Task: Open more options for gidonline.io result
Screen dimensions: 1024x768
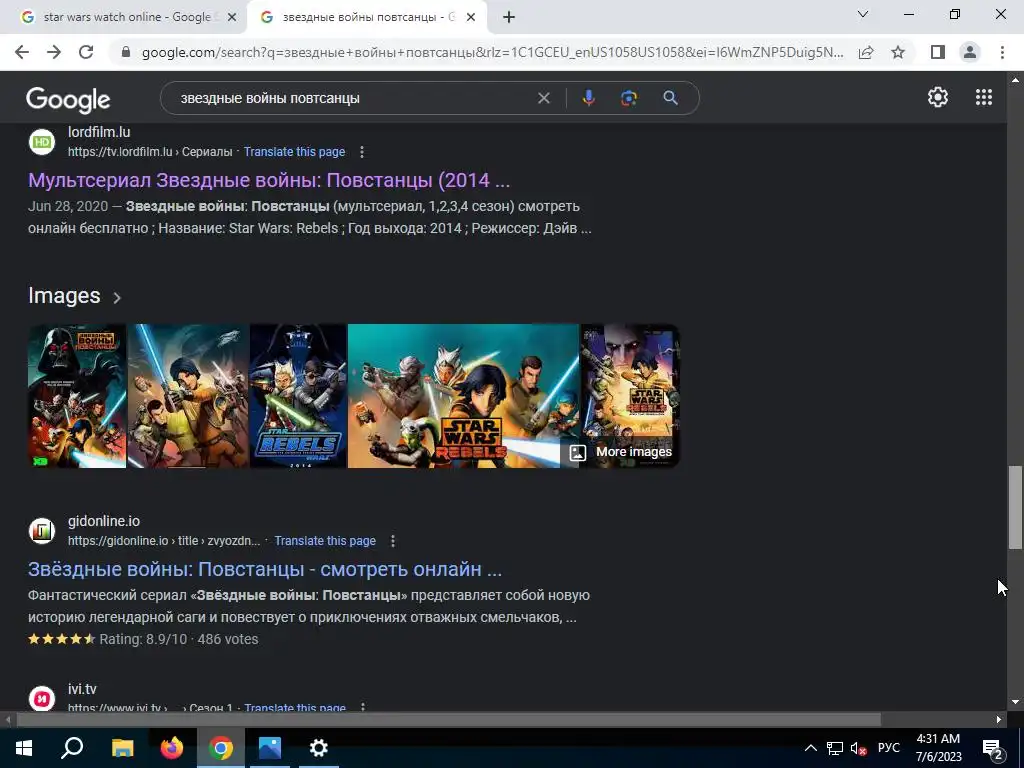Action: point(392,541)
